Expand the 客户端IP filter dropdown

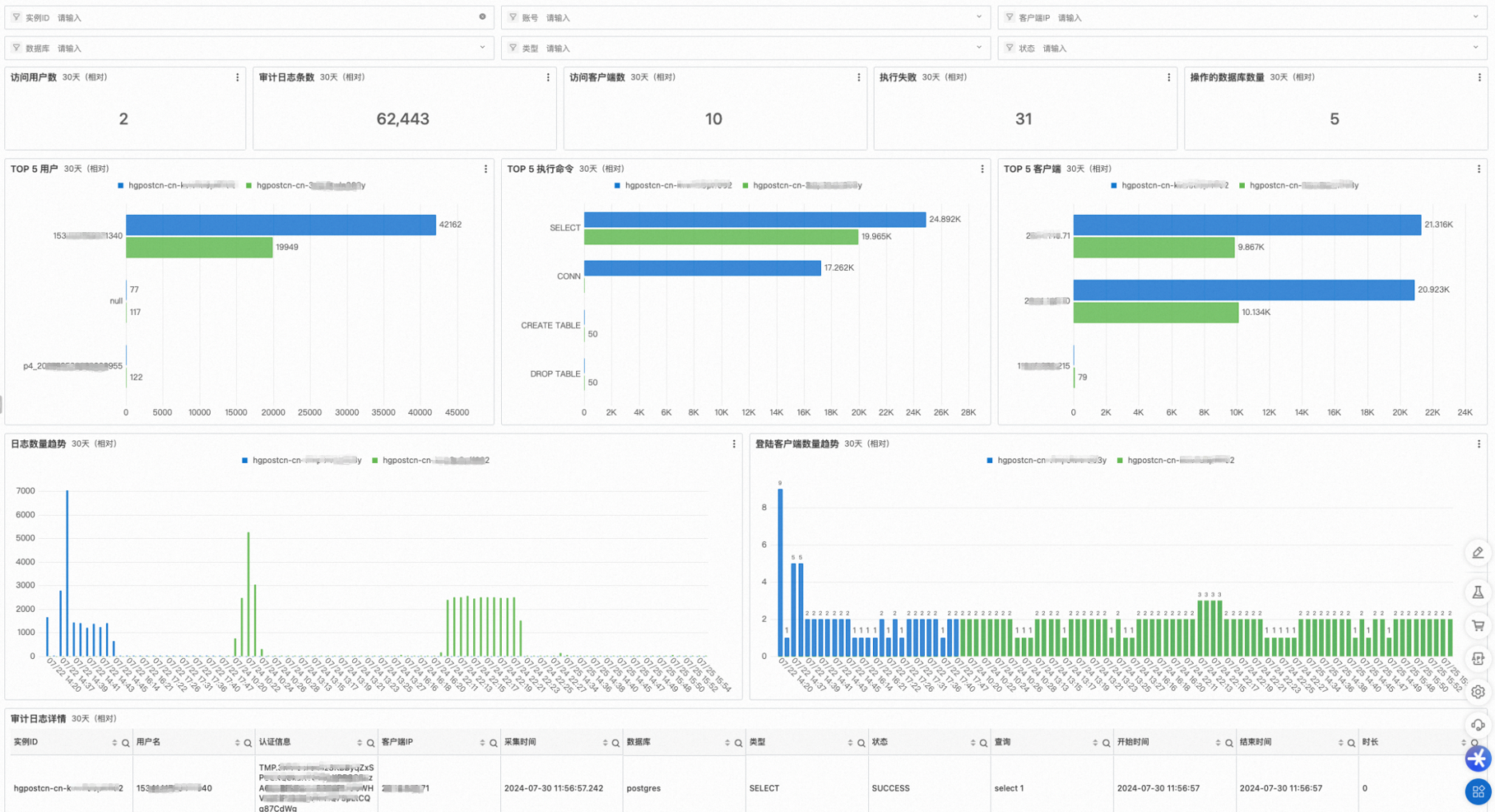pyautogui.click(x=1475, y=16)
